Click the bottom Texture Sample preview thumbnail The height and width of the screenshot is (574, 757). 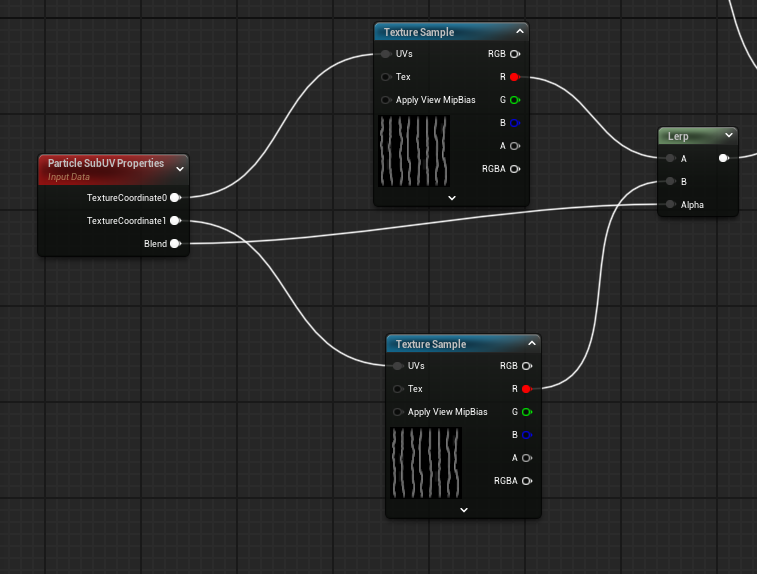[x=426, y=463]
